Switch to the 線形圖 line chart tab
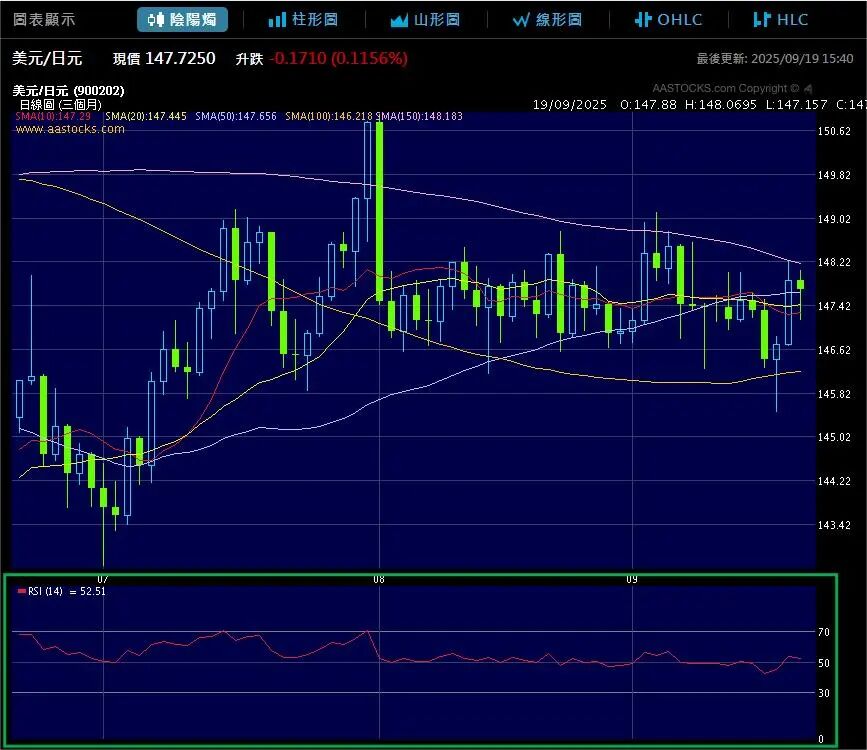The image size is (867, 750). pos(547,20)
